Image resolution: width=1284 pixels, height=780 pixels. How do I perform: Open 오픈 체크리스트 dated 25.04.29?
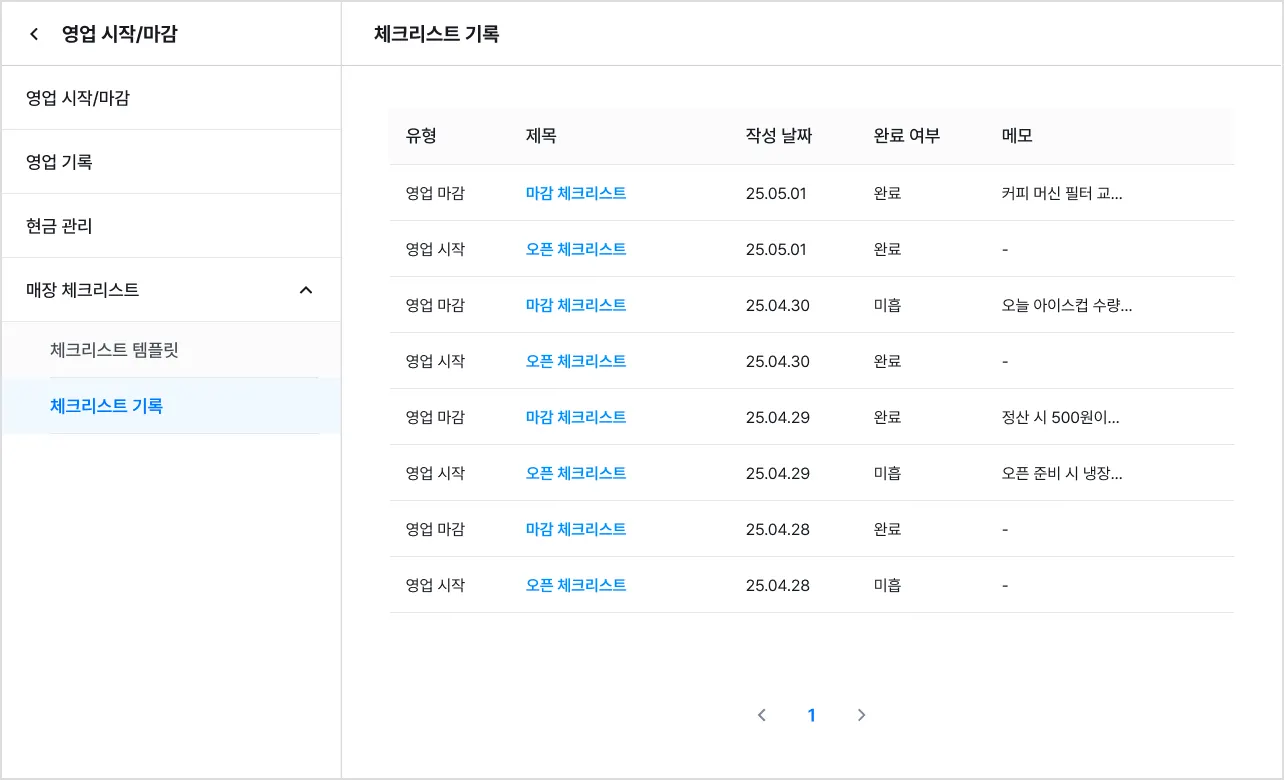point(576,473)
